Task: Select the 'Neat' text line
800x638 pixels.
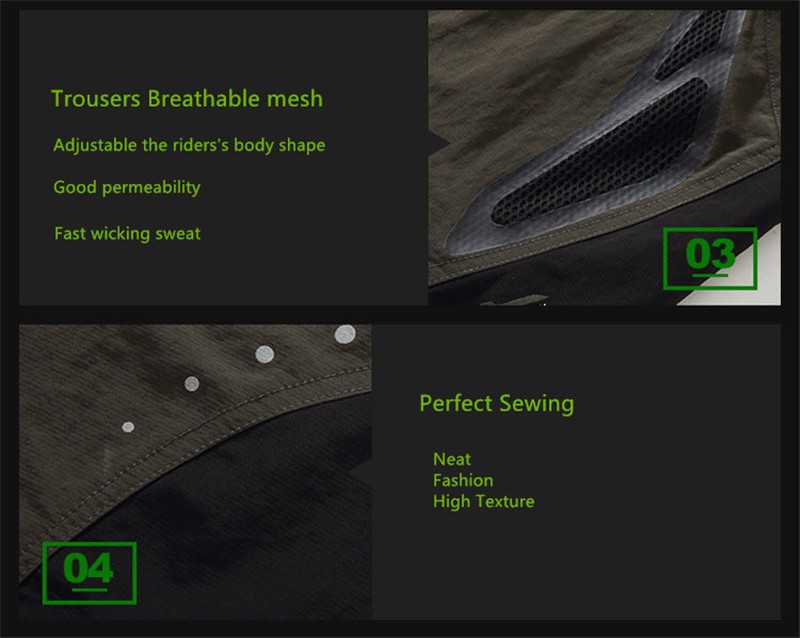Action: [x=452, y=459]
